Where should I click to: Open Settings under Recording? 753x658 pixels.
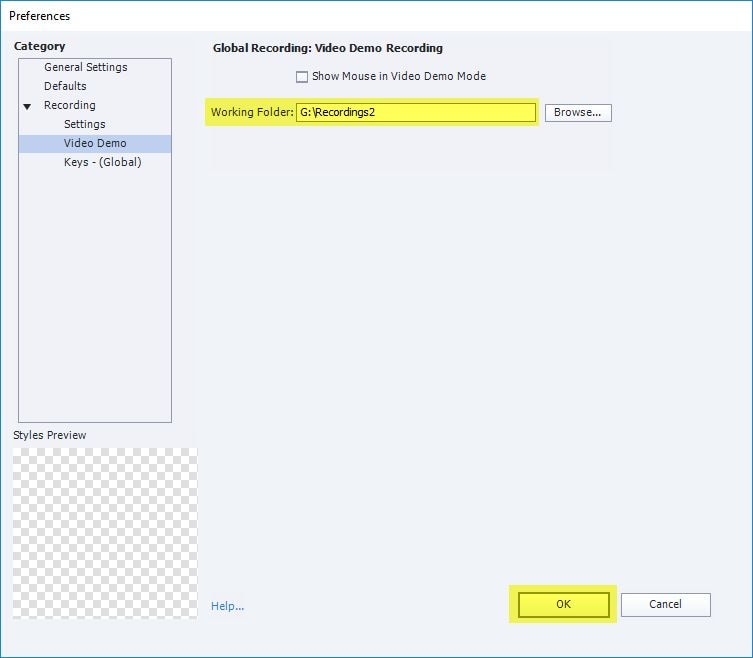point(85,124)
